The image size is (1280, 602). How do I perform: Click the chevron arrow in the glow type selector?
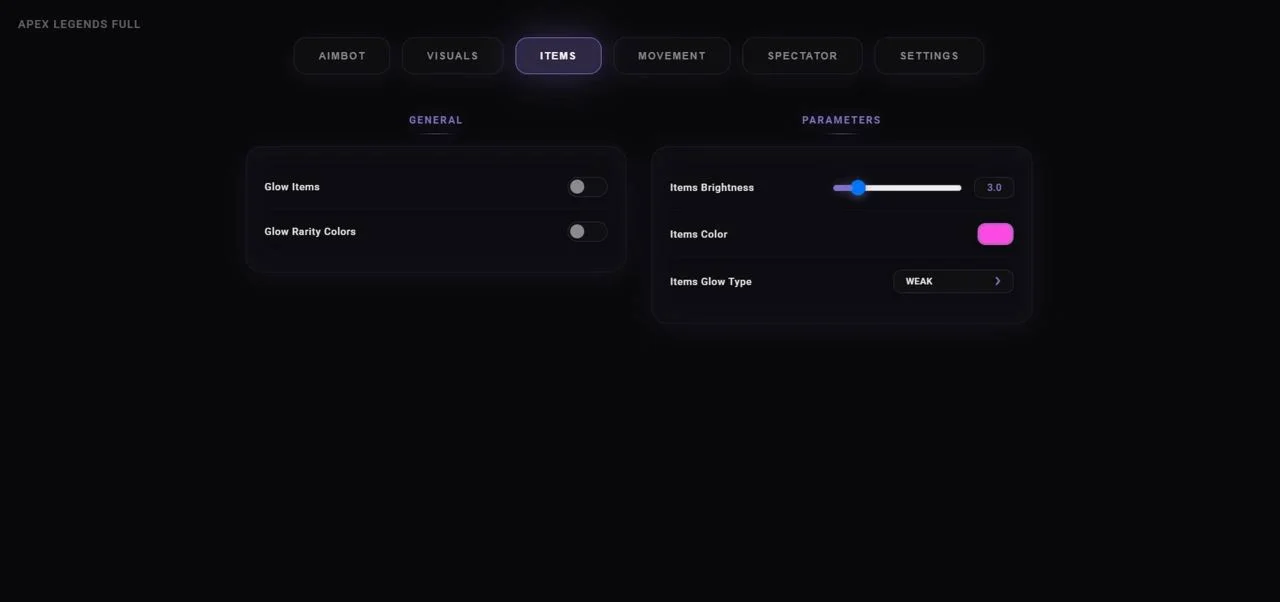(997, 282)
